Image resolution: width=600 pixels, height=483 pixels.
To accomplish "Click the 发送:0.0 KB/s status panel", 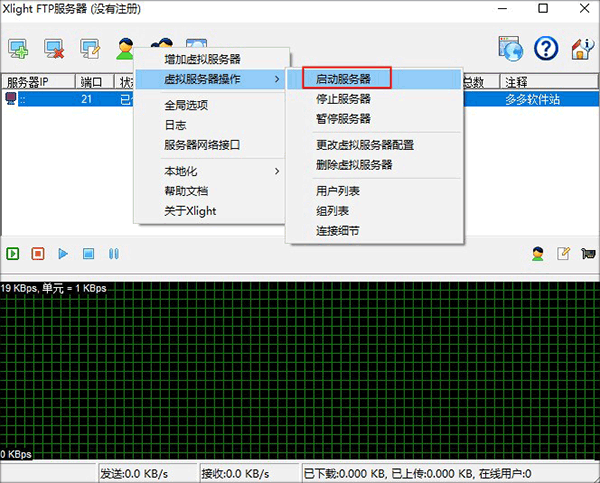I will [x=148, y=474].
